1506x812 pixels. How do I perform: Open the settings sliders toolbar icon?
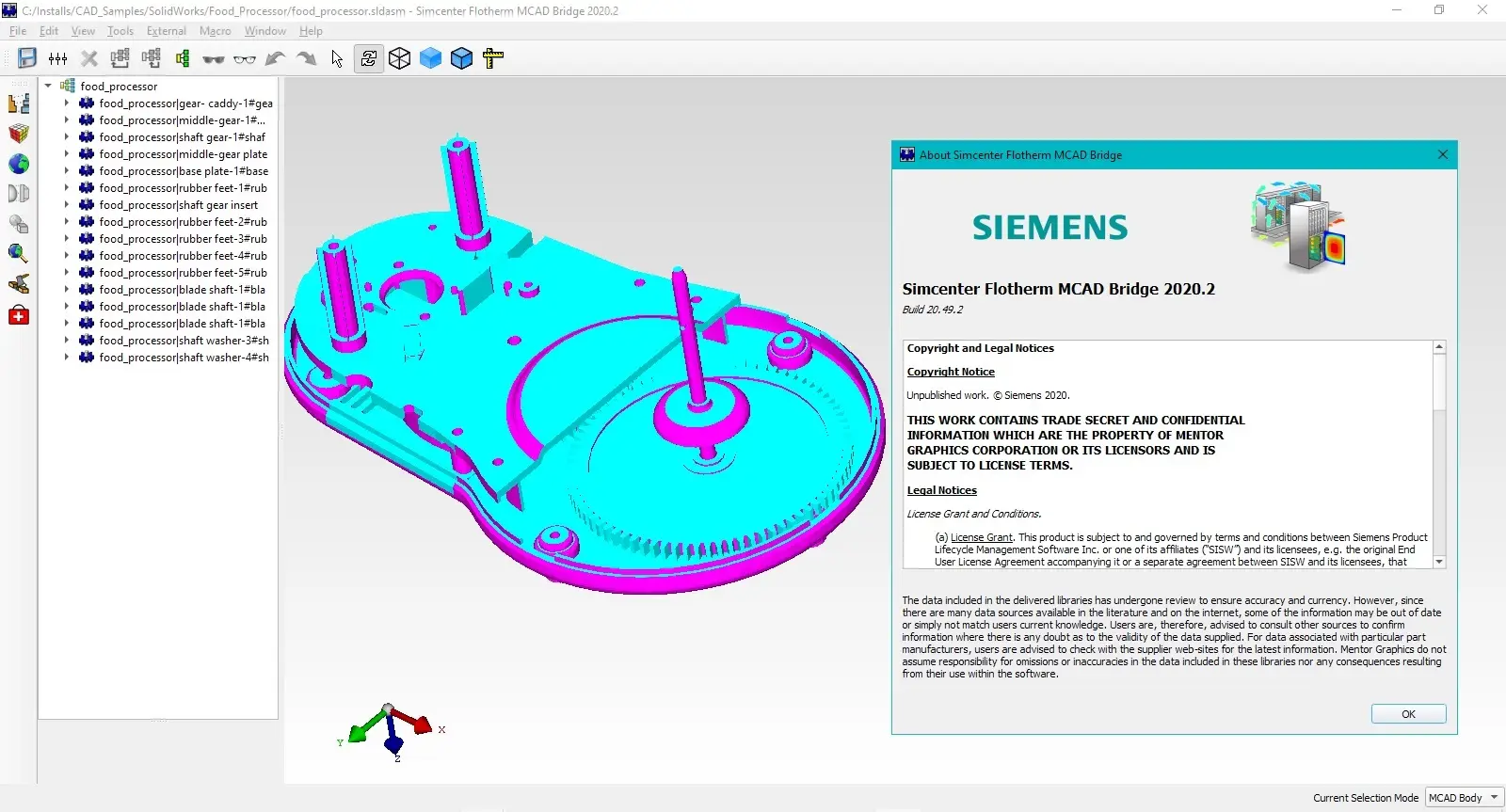(58, 58)
